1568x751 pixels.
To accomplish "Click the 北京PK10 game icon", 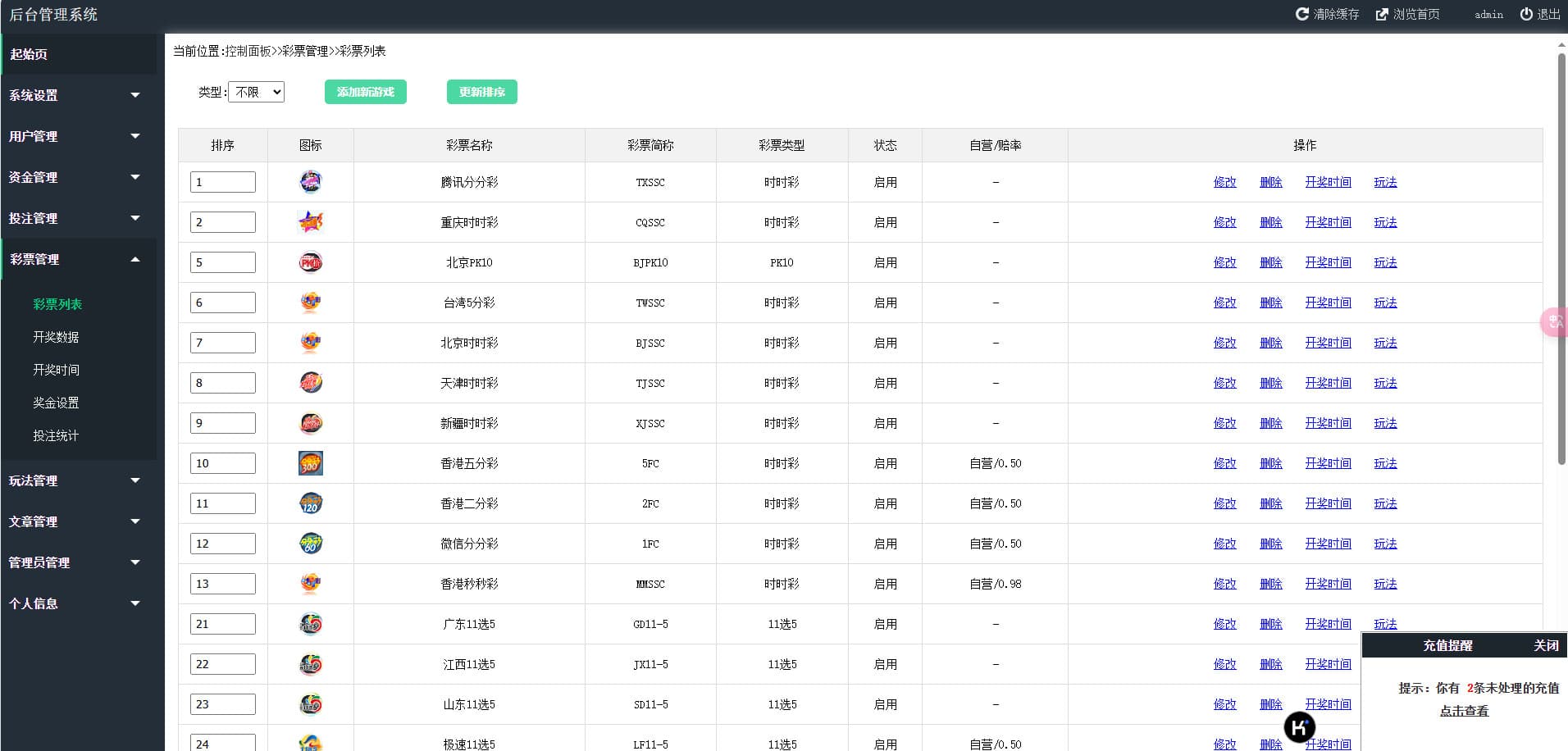I will 310,262.
